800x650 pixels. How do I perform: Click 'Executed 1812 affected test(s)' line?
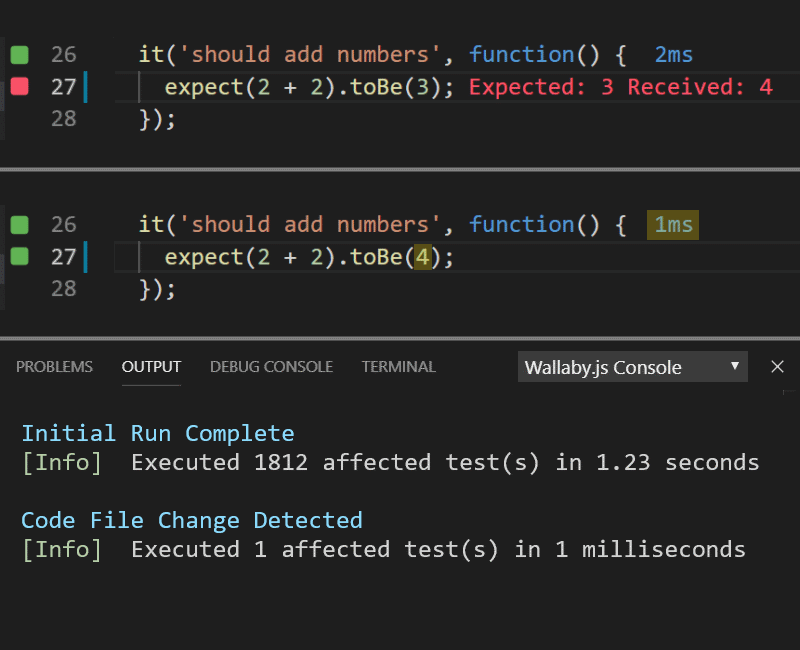[391, 463]
